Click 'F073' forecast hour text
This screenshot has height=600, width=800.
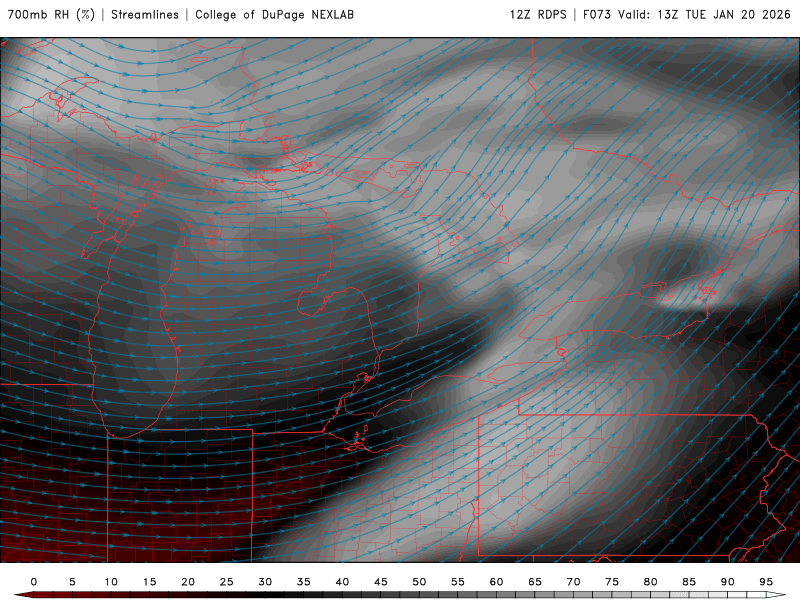tap(597, 15)
